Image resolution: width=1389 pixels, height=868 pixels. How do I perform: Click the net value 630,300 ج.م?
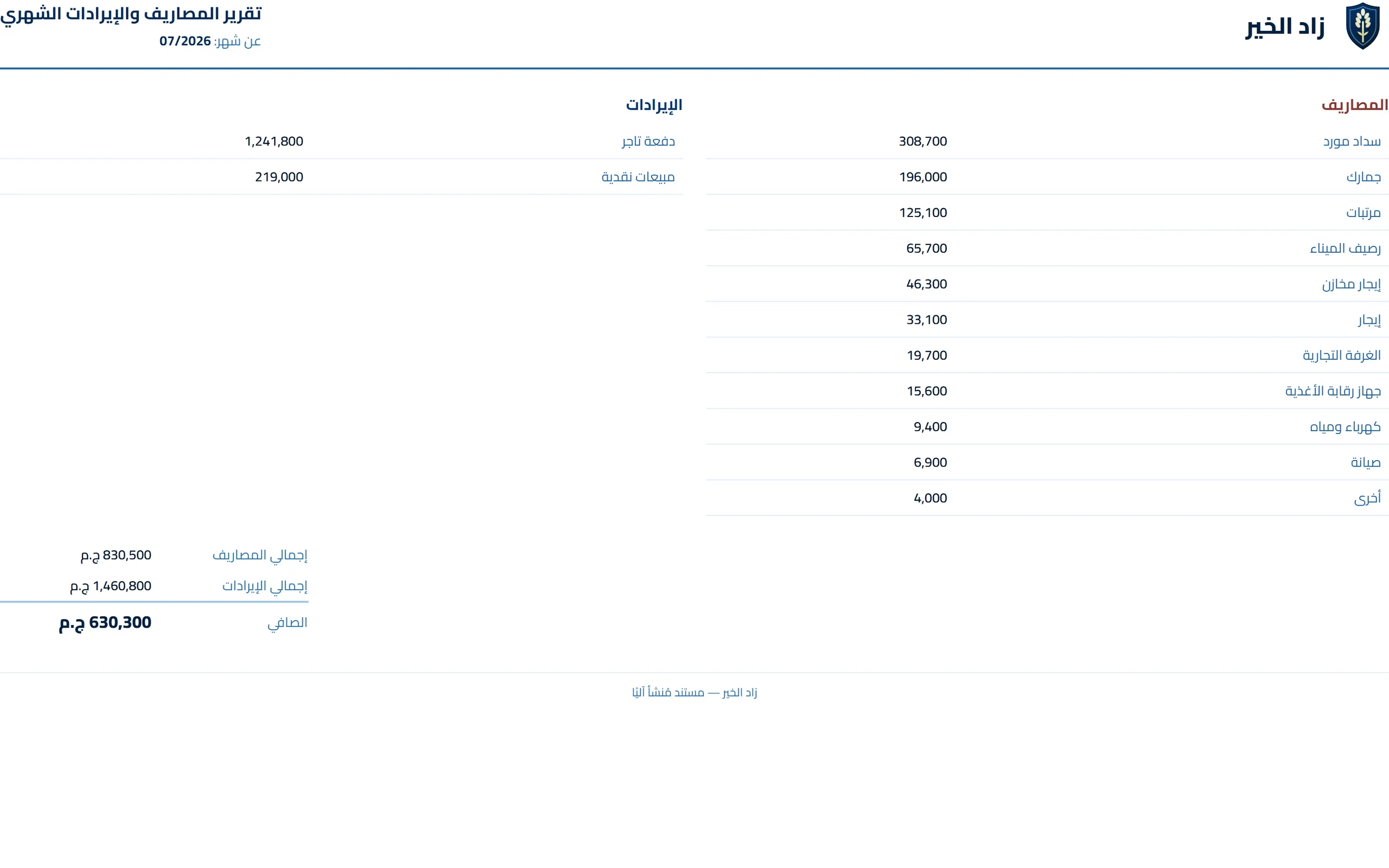[105, 623]
